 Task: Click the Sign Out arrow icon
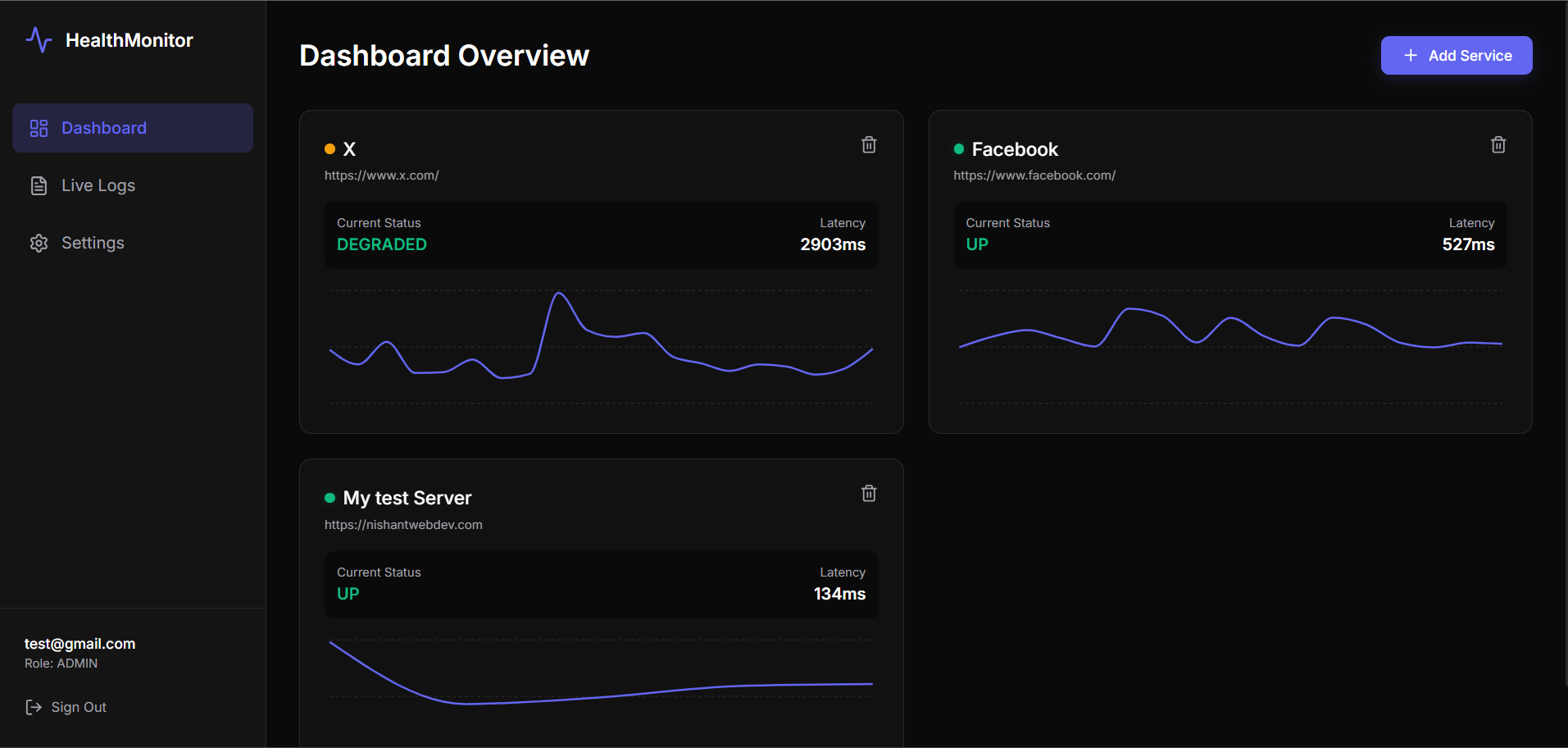point(34,707)
